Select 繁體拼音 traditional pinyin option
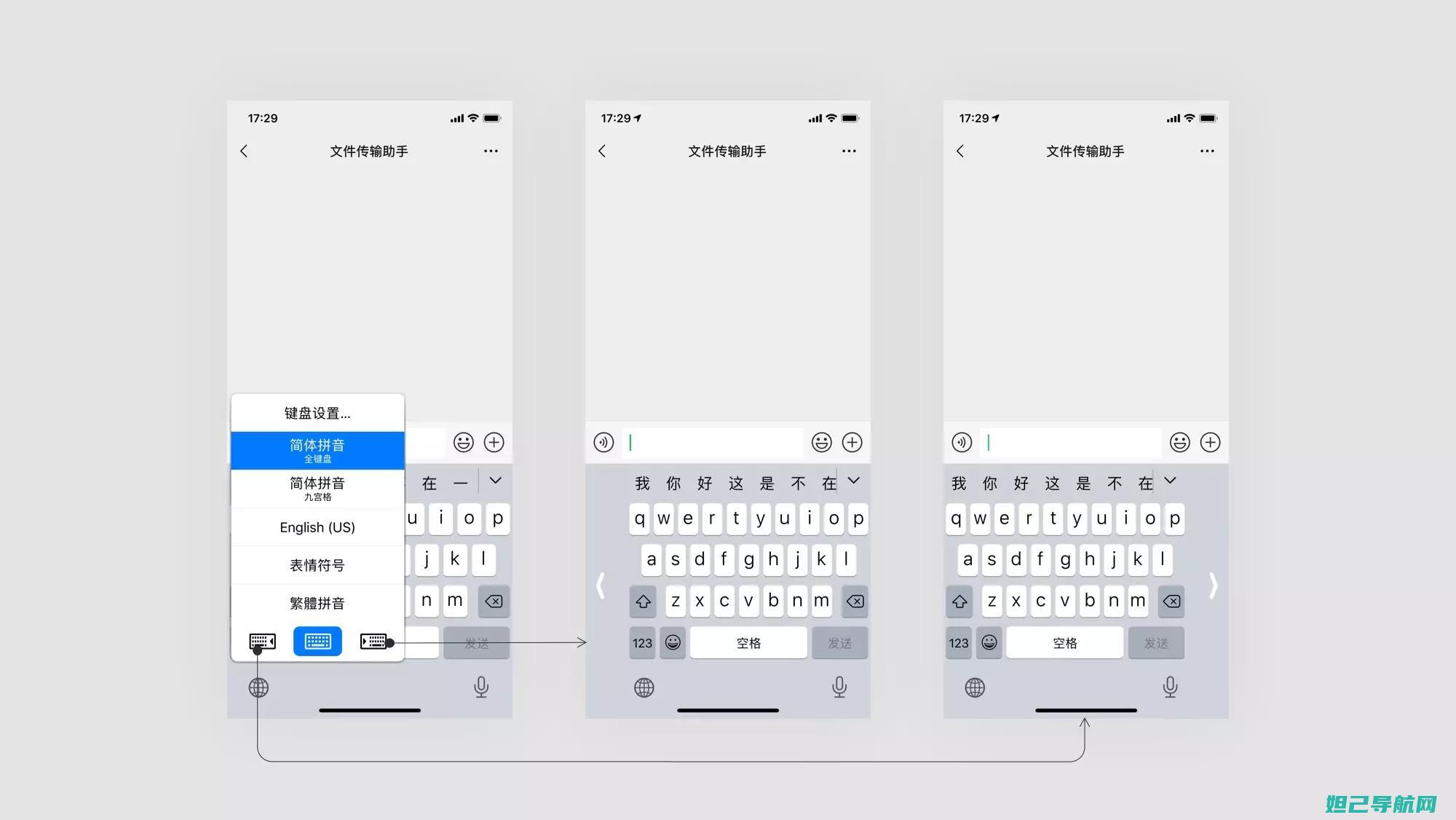Screen dimensions: 1456x820 [317, 603]
